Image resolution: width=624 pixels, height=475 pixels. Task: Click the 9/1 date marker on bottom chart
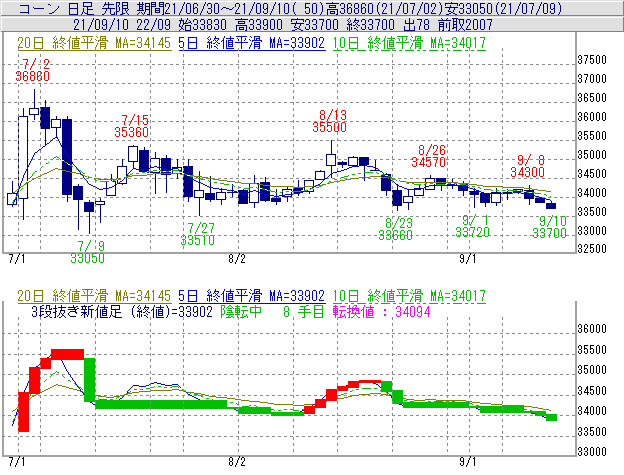tap(468, 461)
